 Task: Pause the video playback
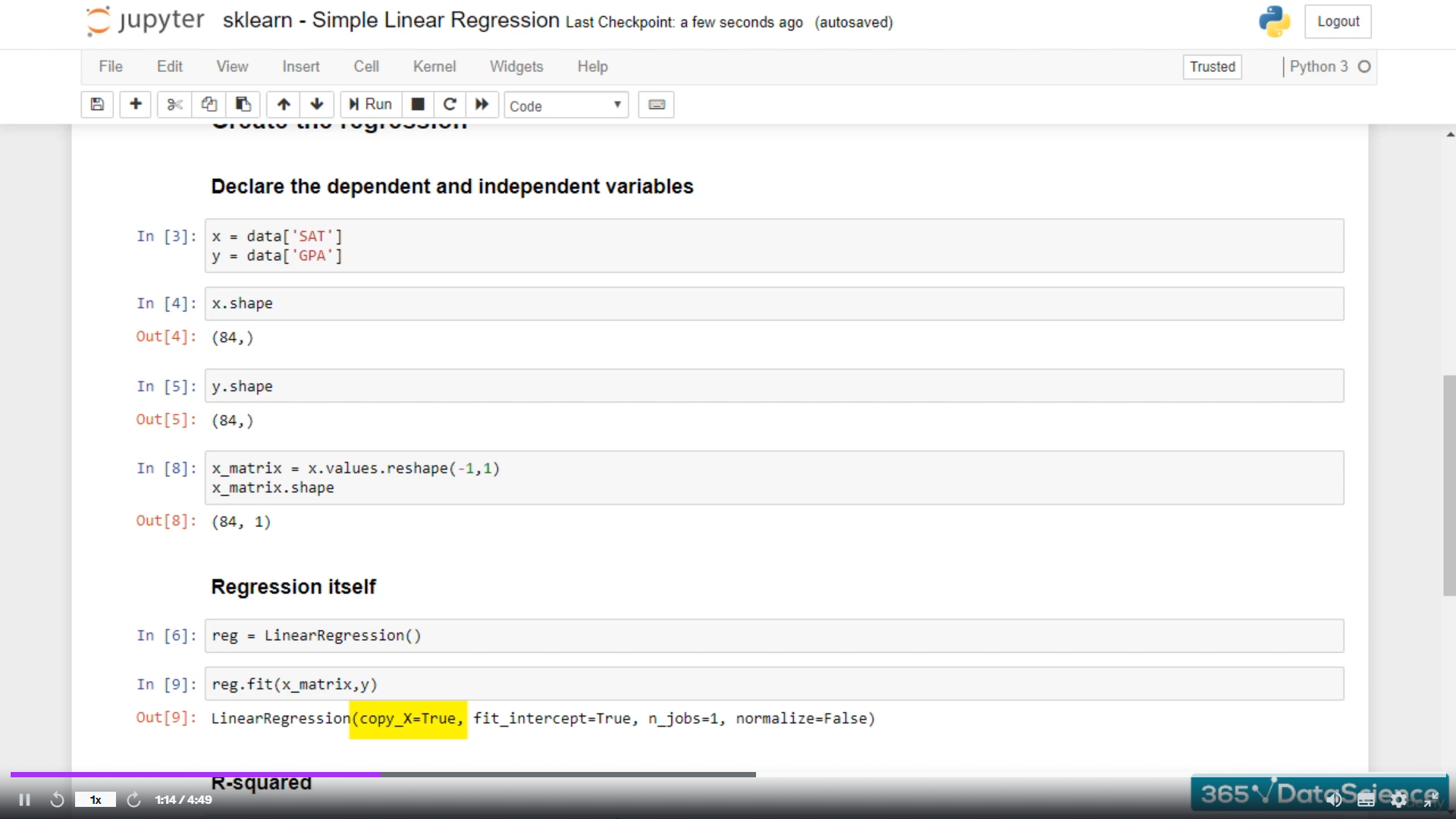coord(24,799)
